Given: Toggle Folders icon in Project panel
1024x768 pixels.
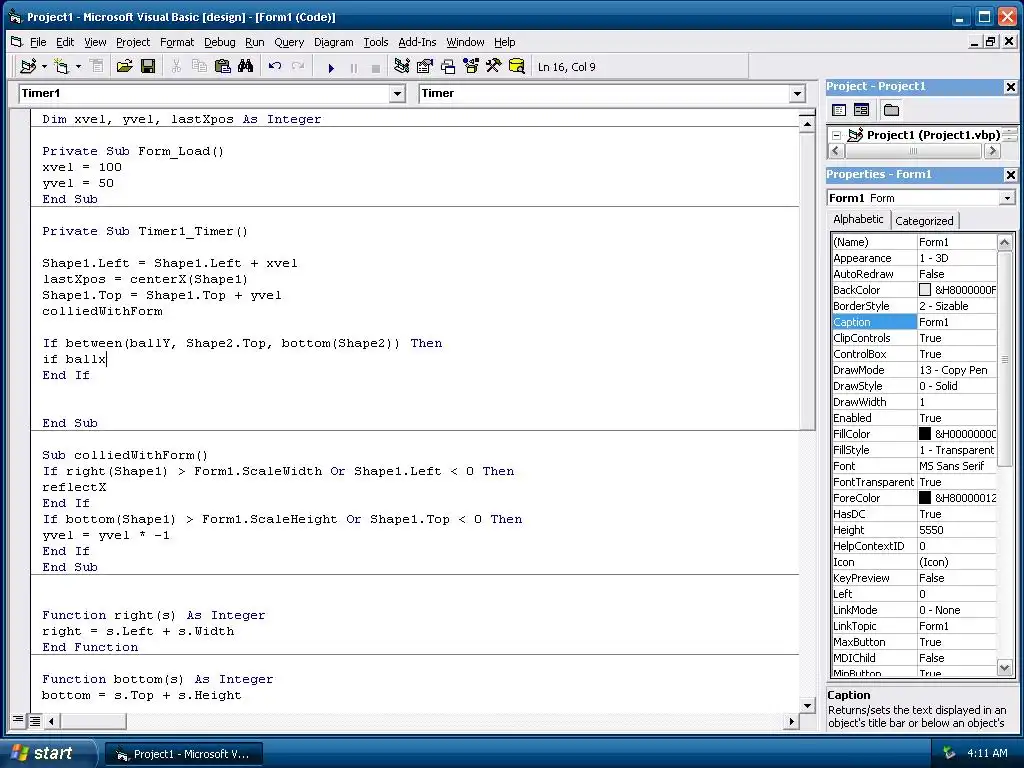Looking at the screenshot, I should click(x=891, y=110).
